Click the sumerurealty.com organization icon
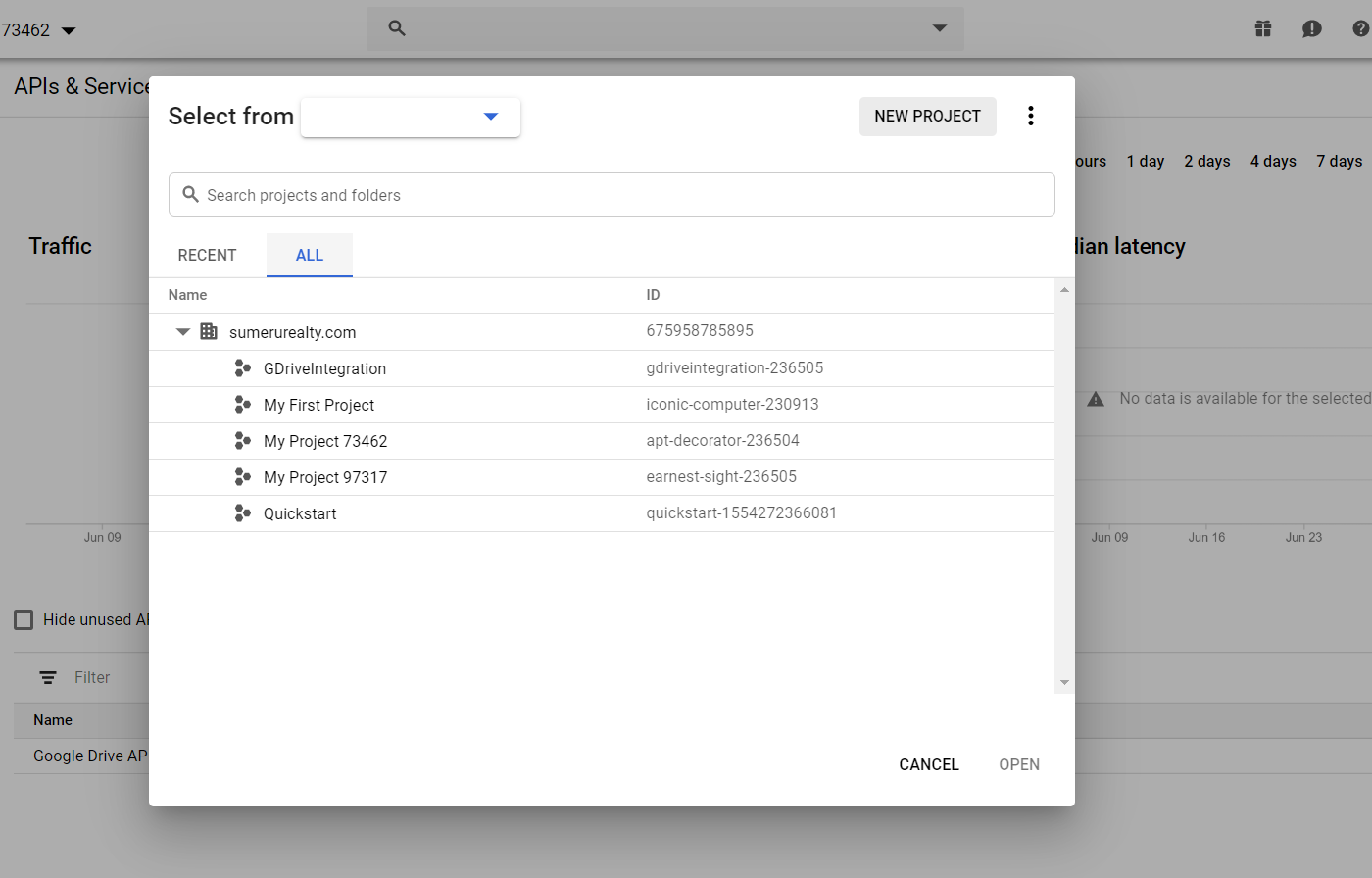The image size is (1372, 878). click(x=209, y=331)
